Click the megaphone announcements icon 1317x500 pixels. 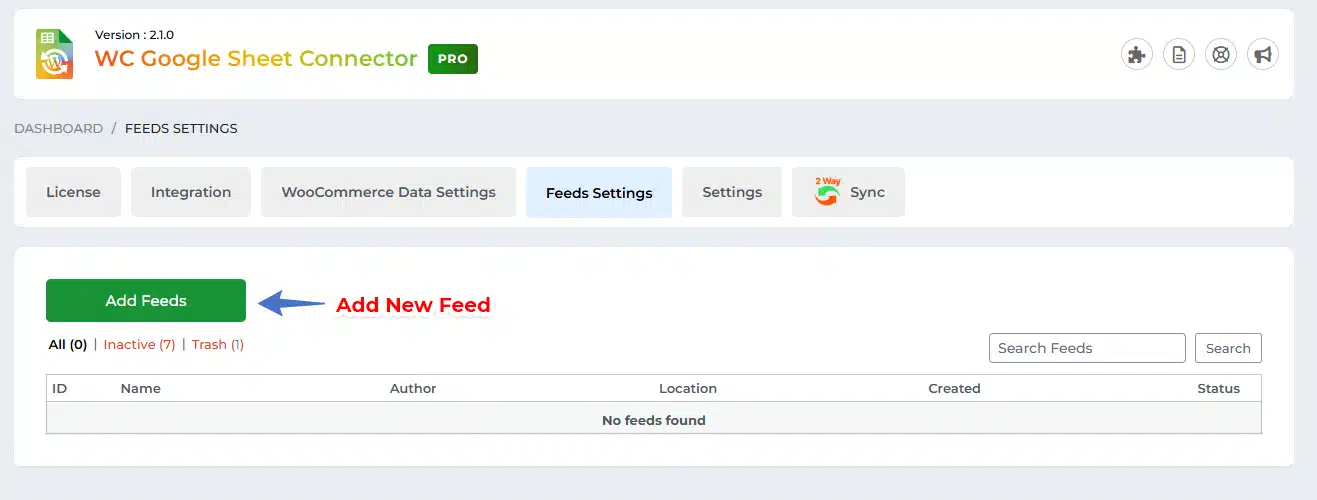coord(1263,55)
